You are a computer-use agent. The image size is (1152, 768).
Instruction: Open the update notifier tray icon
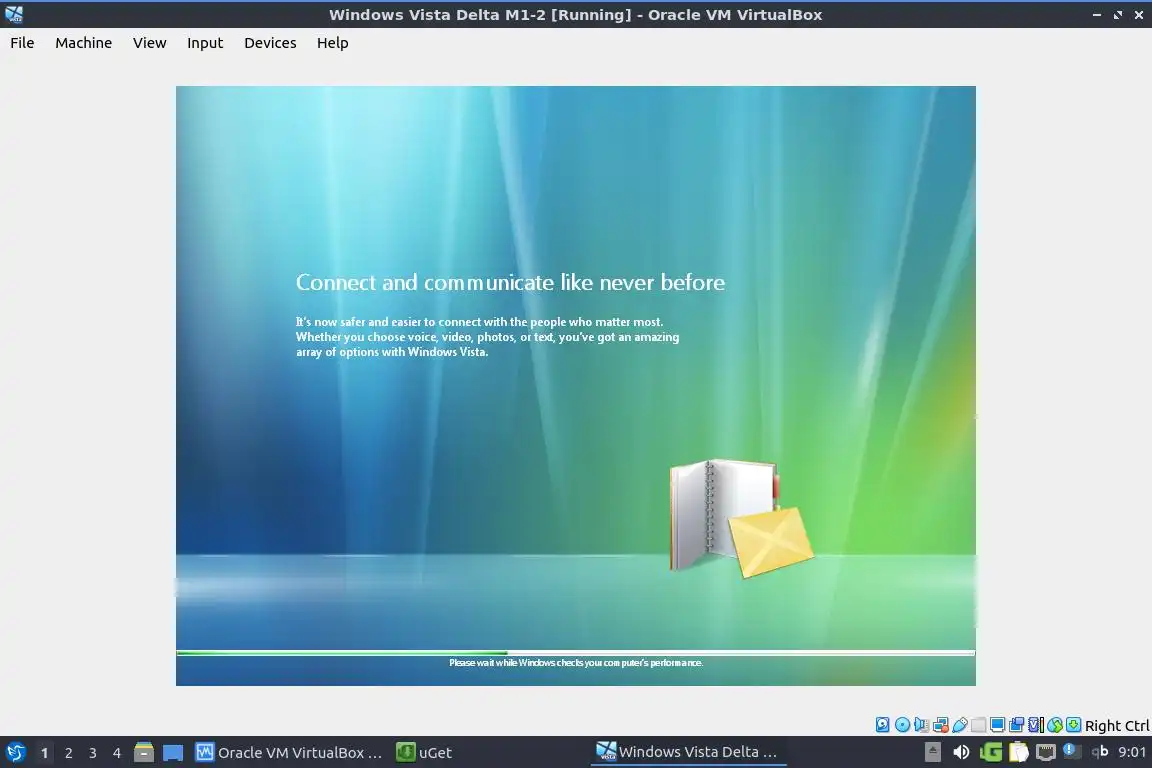click(x=1070, y=751)
